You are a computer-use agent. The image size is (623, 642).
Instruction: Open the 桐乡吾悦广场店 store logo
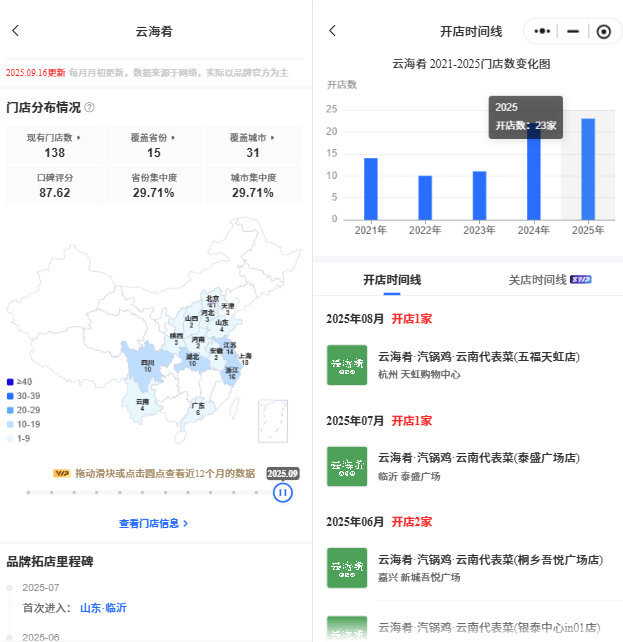(347, 568)
